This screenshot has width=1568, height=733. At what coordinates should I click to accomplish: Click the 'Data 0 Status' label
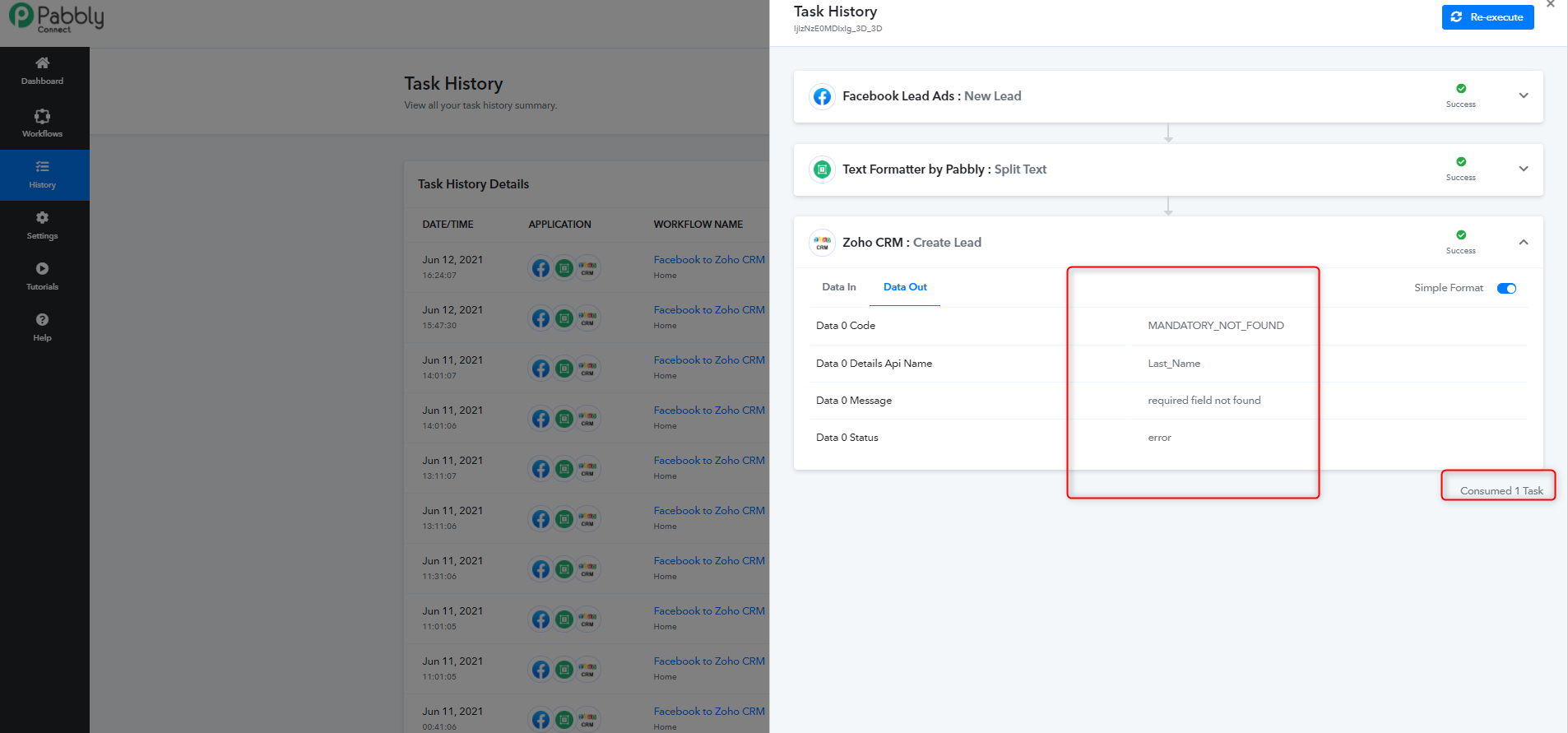coord(847,438)
